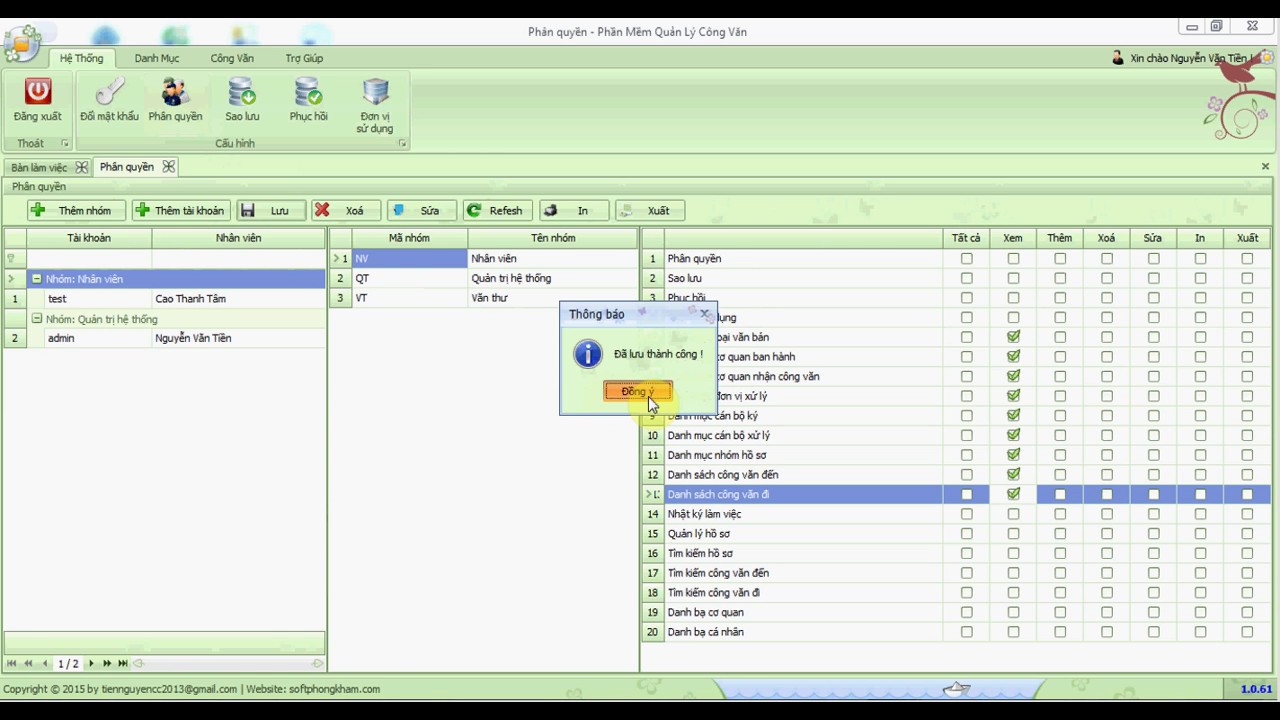Screen dimensions: 1280x720
Task: Toggle Xem checkbox for Danh mục cán bộ xử lý
Action: (1013, 435)
